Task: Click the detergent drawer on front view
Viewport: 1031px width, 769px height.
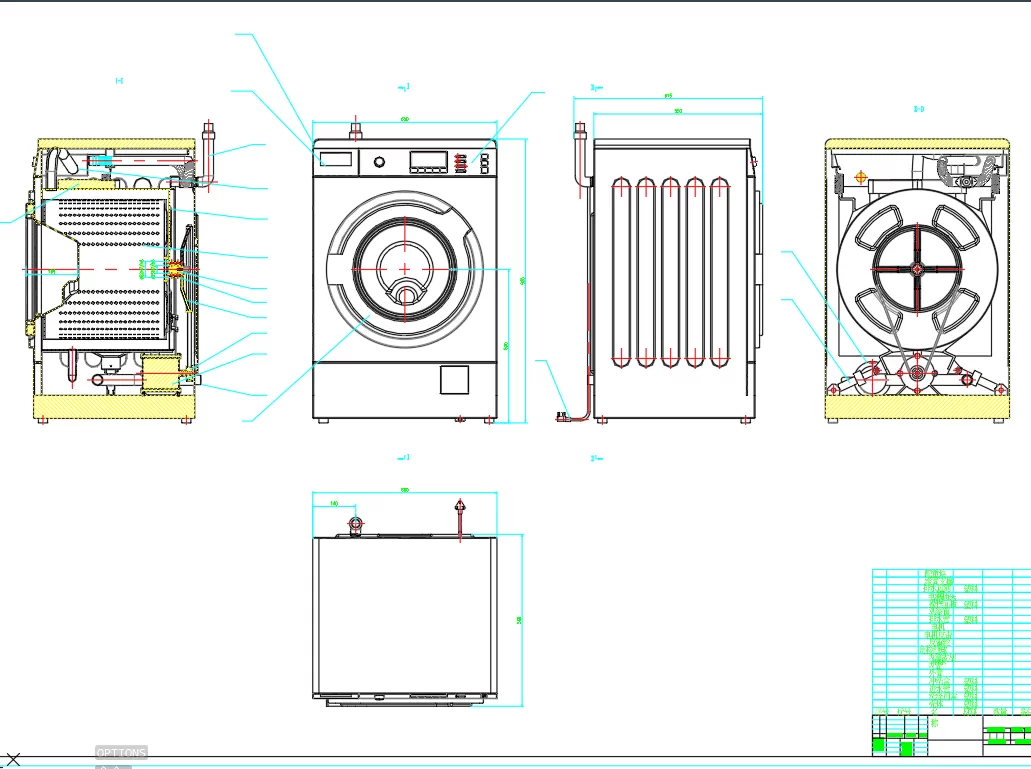Action: [x=335, y=160]
